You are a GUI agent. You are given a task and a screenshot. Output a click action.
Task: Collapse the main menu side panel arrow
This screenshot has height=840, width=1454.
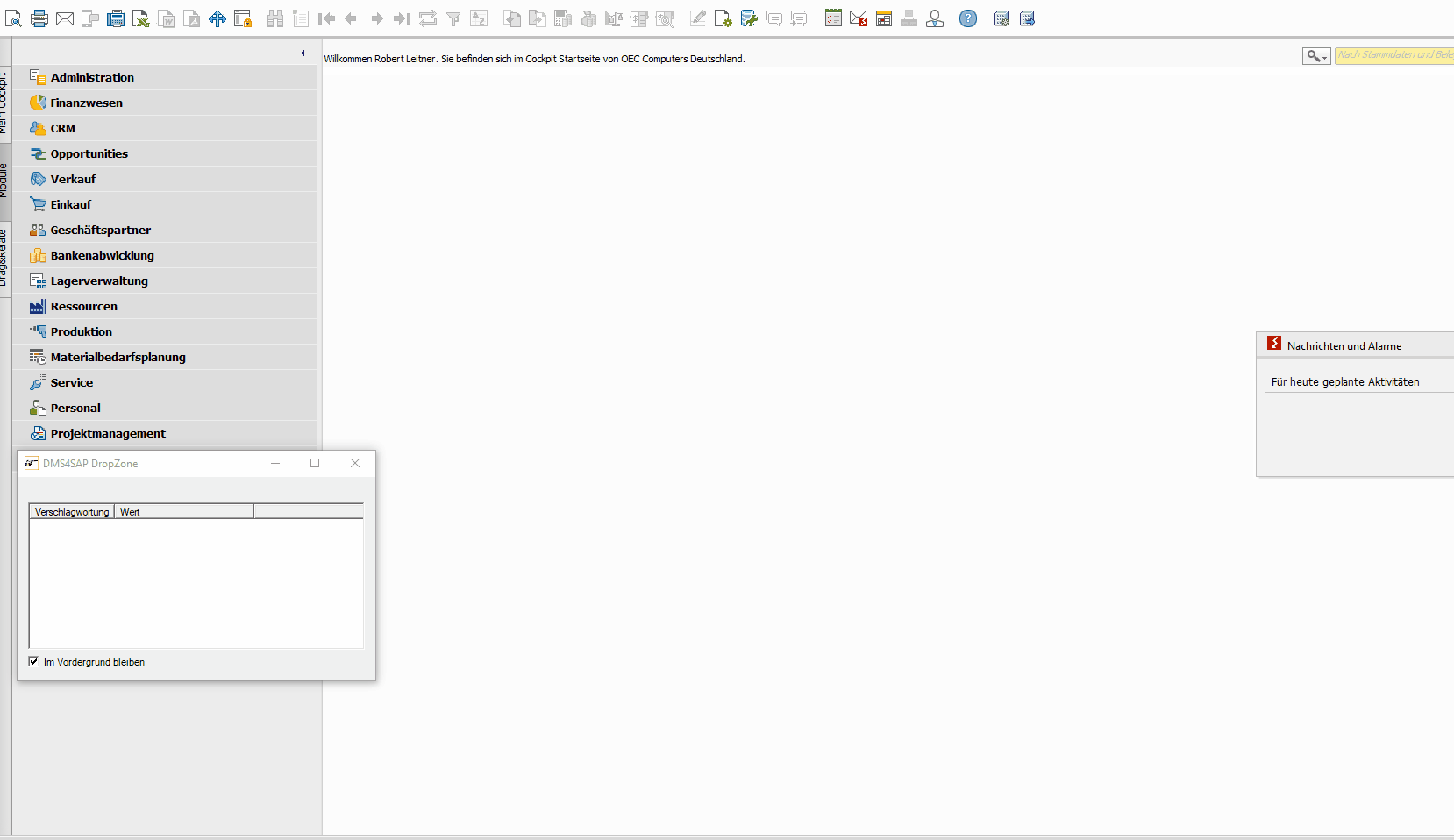coord(303,53)
